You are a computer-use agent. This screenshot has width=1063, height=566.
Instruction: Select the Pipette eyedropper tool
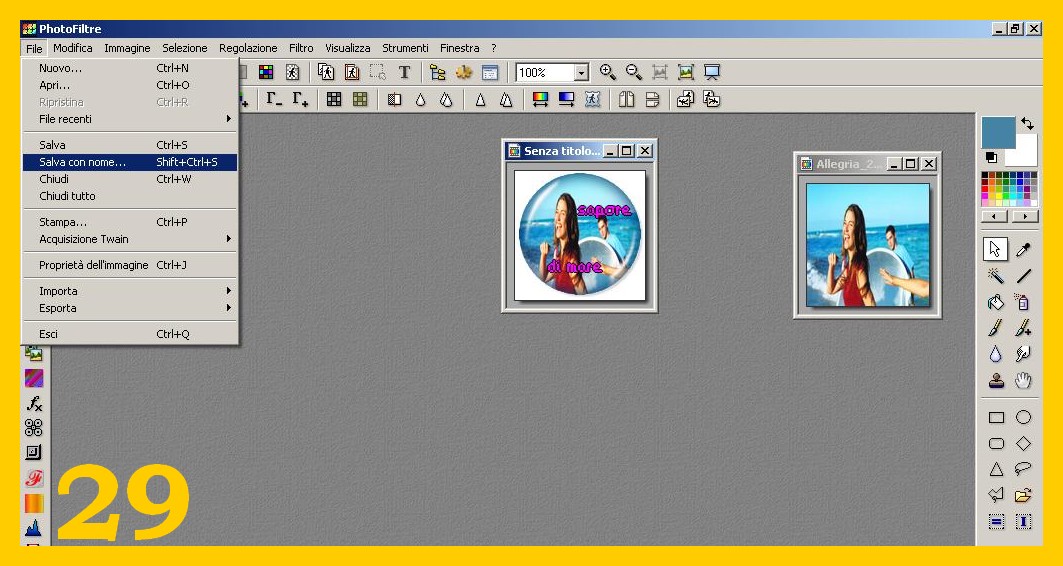point(1023,249)
